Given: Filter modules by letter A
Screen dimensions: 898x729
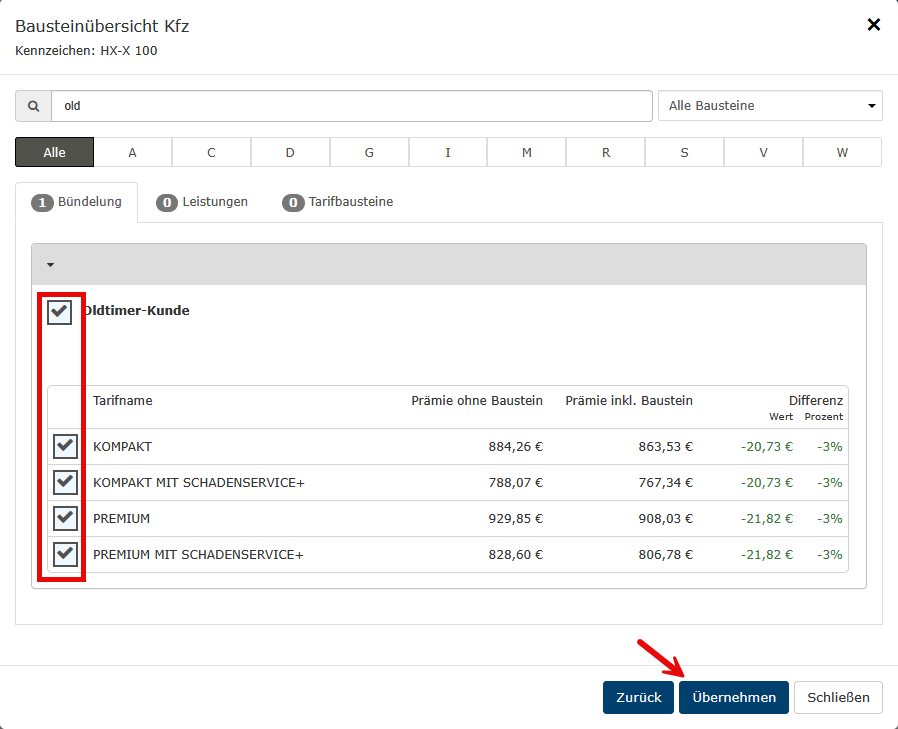Looking at the screenshot, I should point(132,152).
